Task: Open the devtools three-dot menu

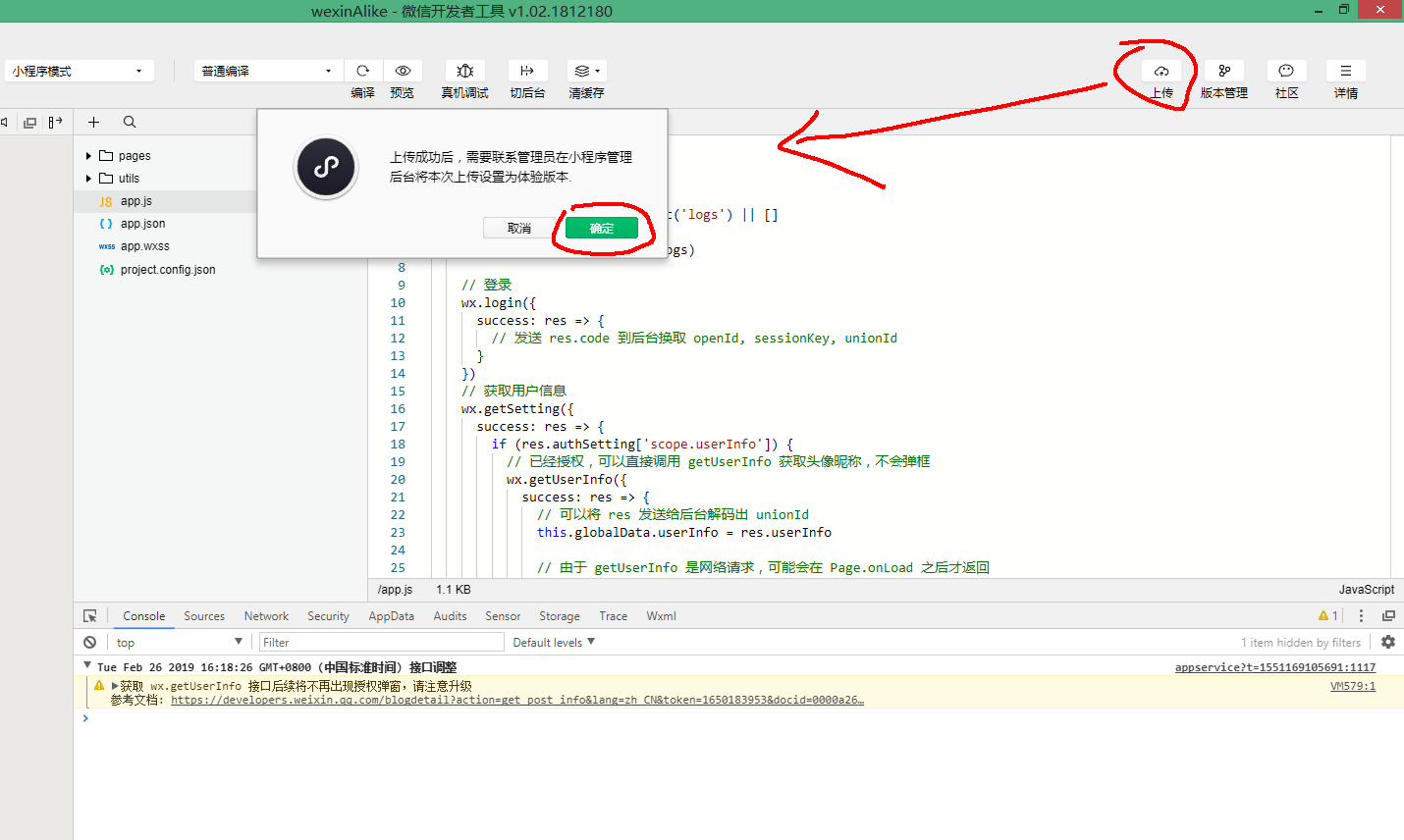Action: point(1361,616)
